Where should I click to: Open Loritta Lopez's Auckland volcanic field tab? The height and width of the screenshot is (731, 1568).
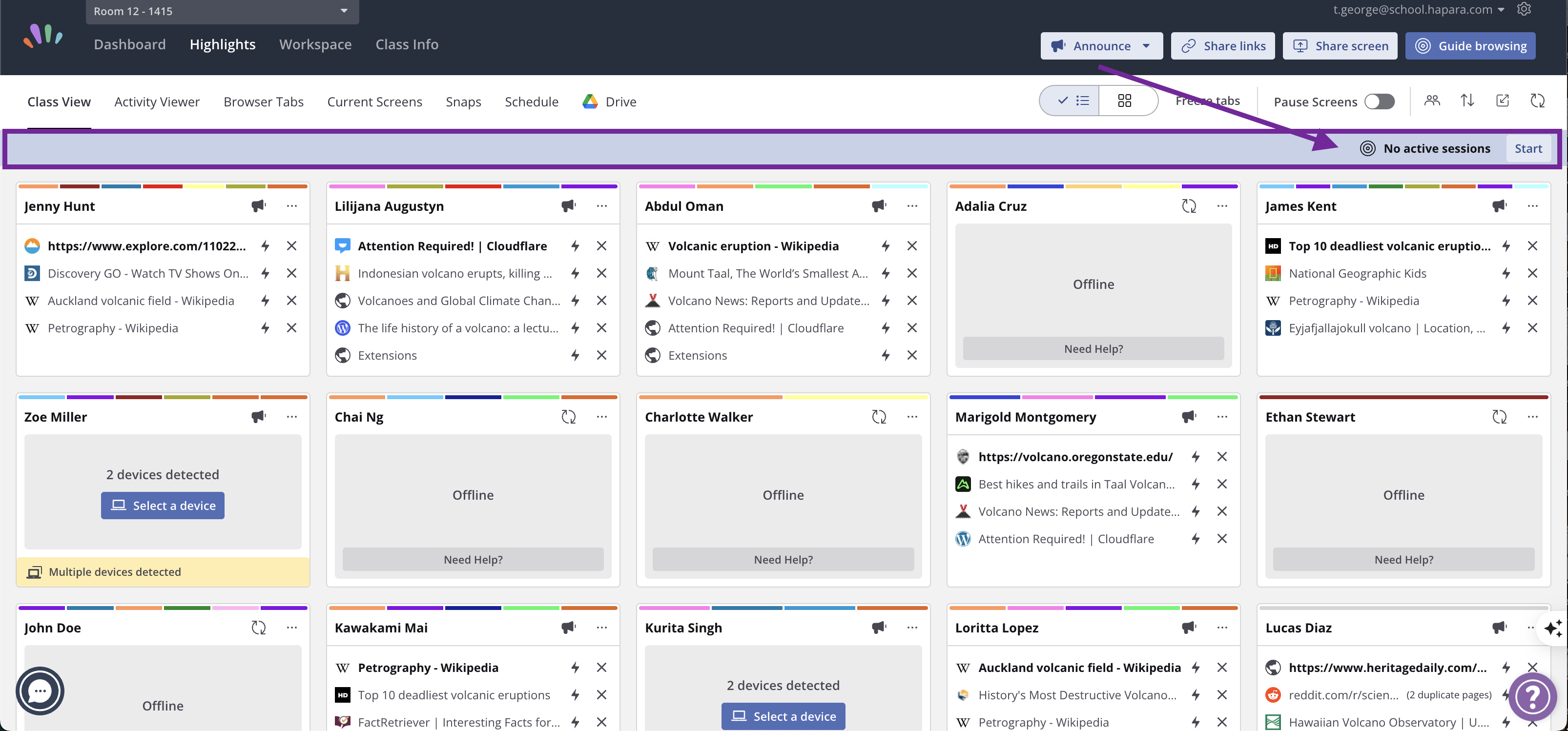point(1079,667)
